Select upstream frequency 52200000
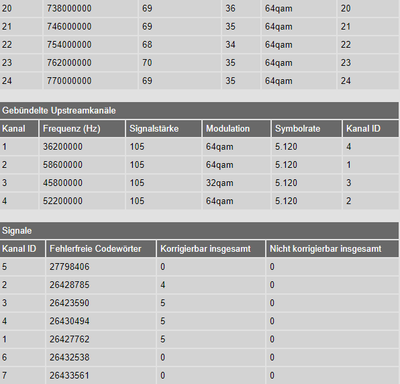The image size is (400, 384). pyautogui.click(x=63, y=201)
